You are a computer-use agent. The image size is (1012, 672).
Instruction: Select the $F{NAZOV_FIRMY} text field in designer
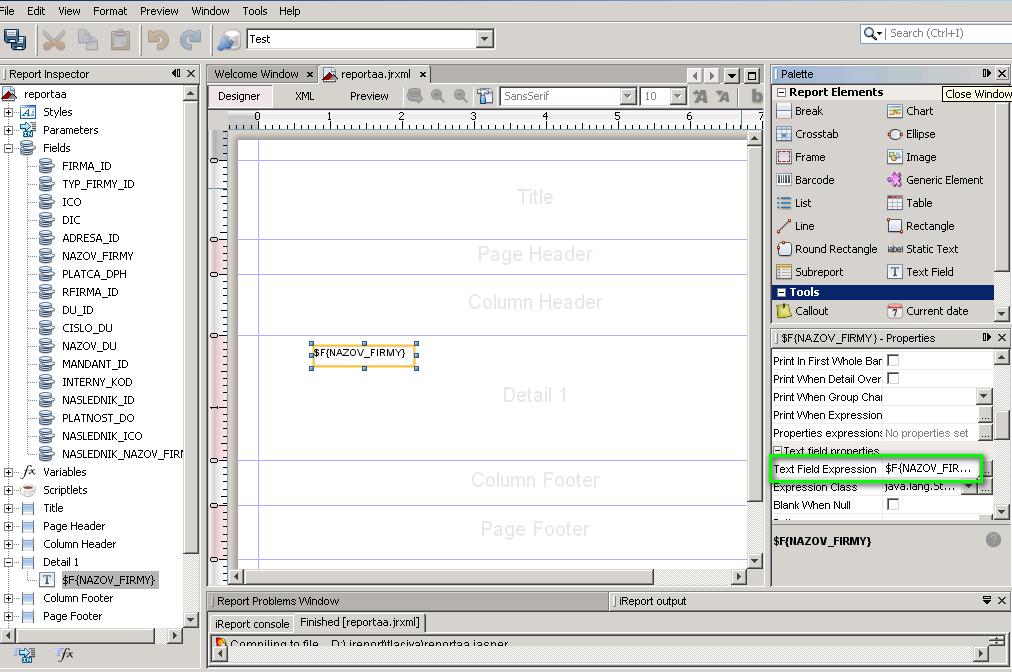[364, 355]
